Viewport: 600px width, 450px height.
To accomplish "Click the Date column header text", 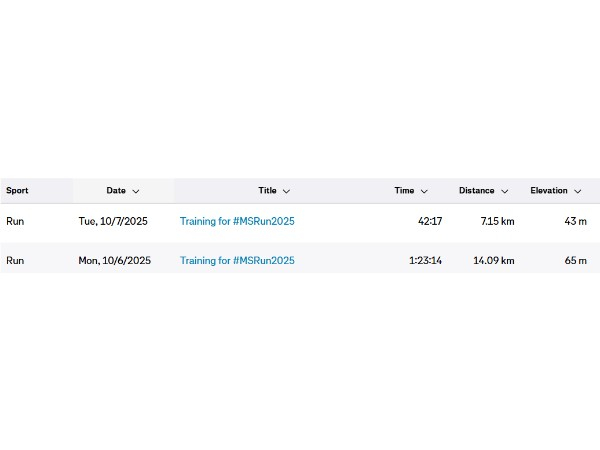I will 116,190.
